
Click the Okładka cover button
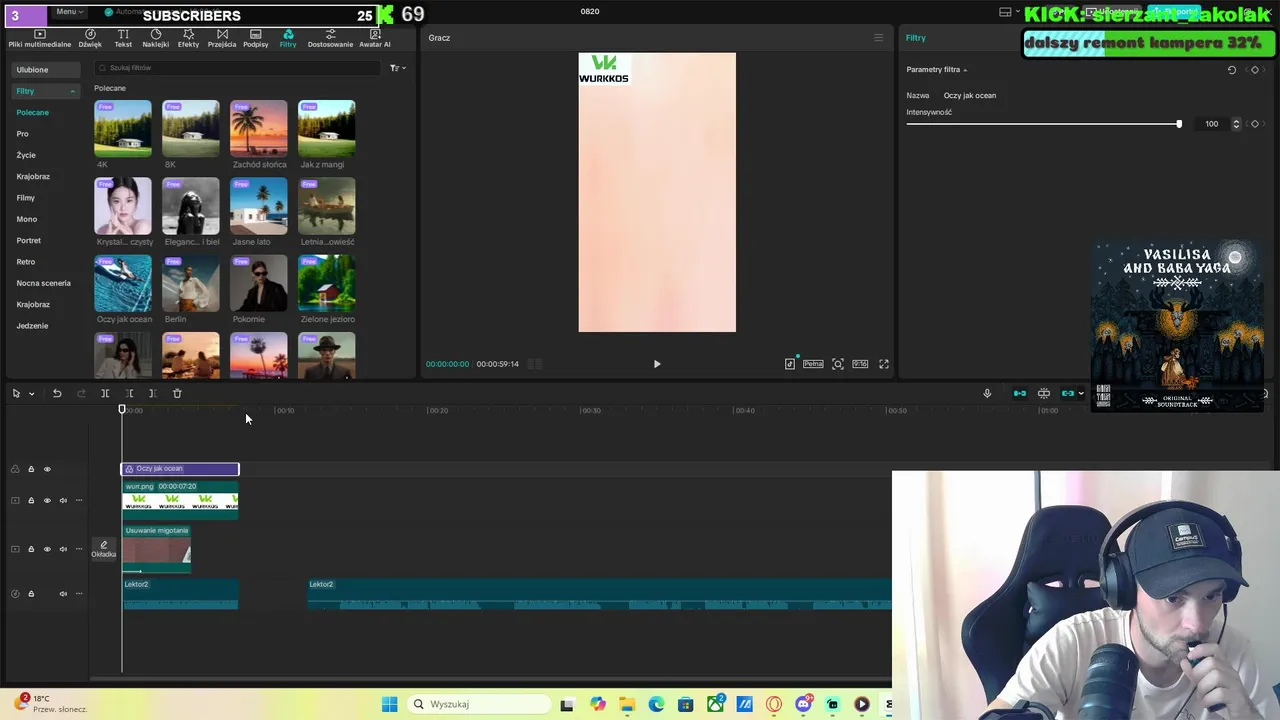pos(104,549)
